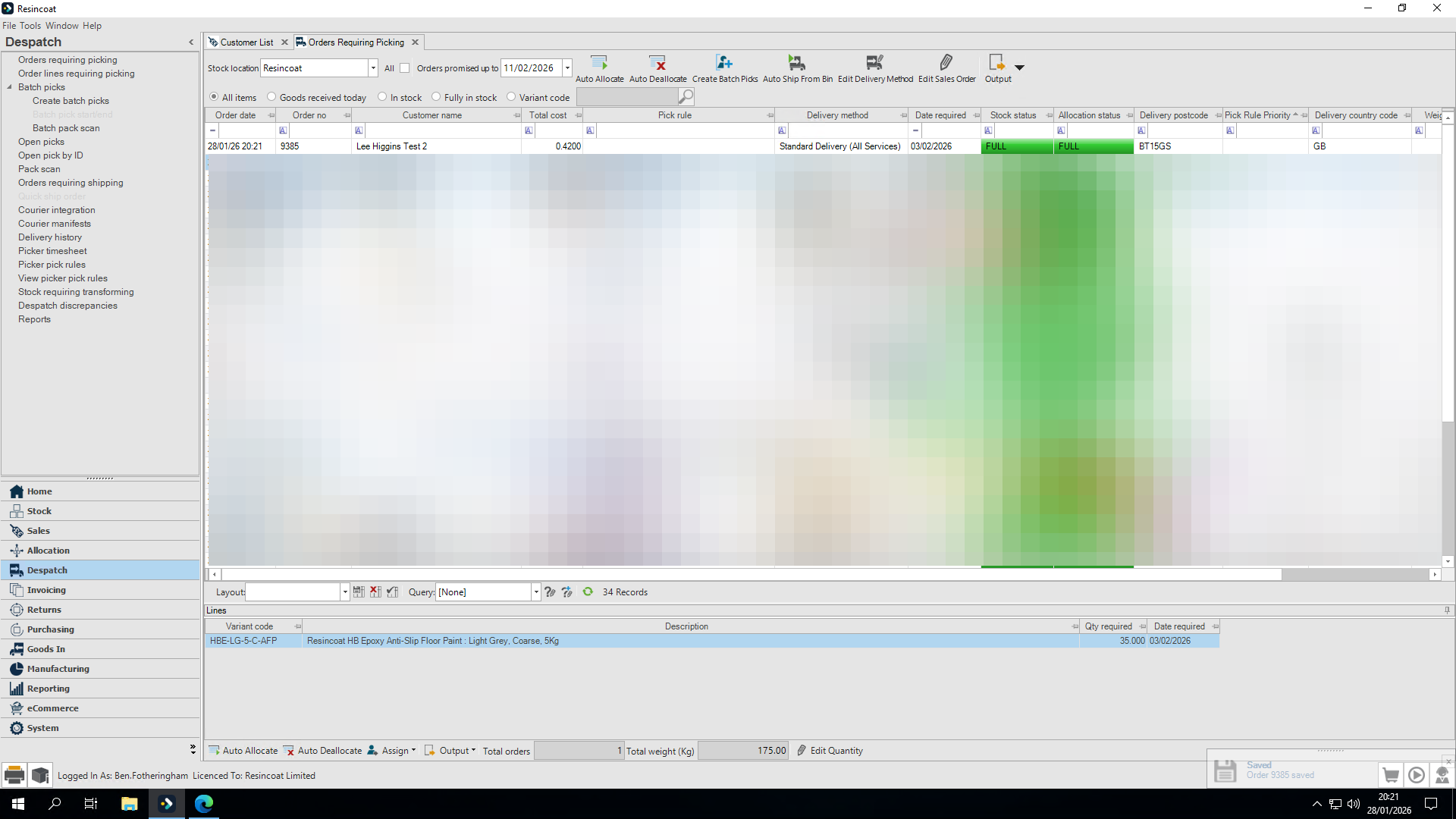Expand the Output dropdown arrow in toolbar
This screenshot has height=819, width=1456.
(1020, 67)
